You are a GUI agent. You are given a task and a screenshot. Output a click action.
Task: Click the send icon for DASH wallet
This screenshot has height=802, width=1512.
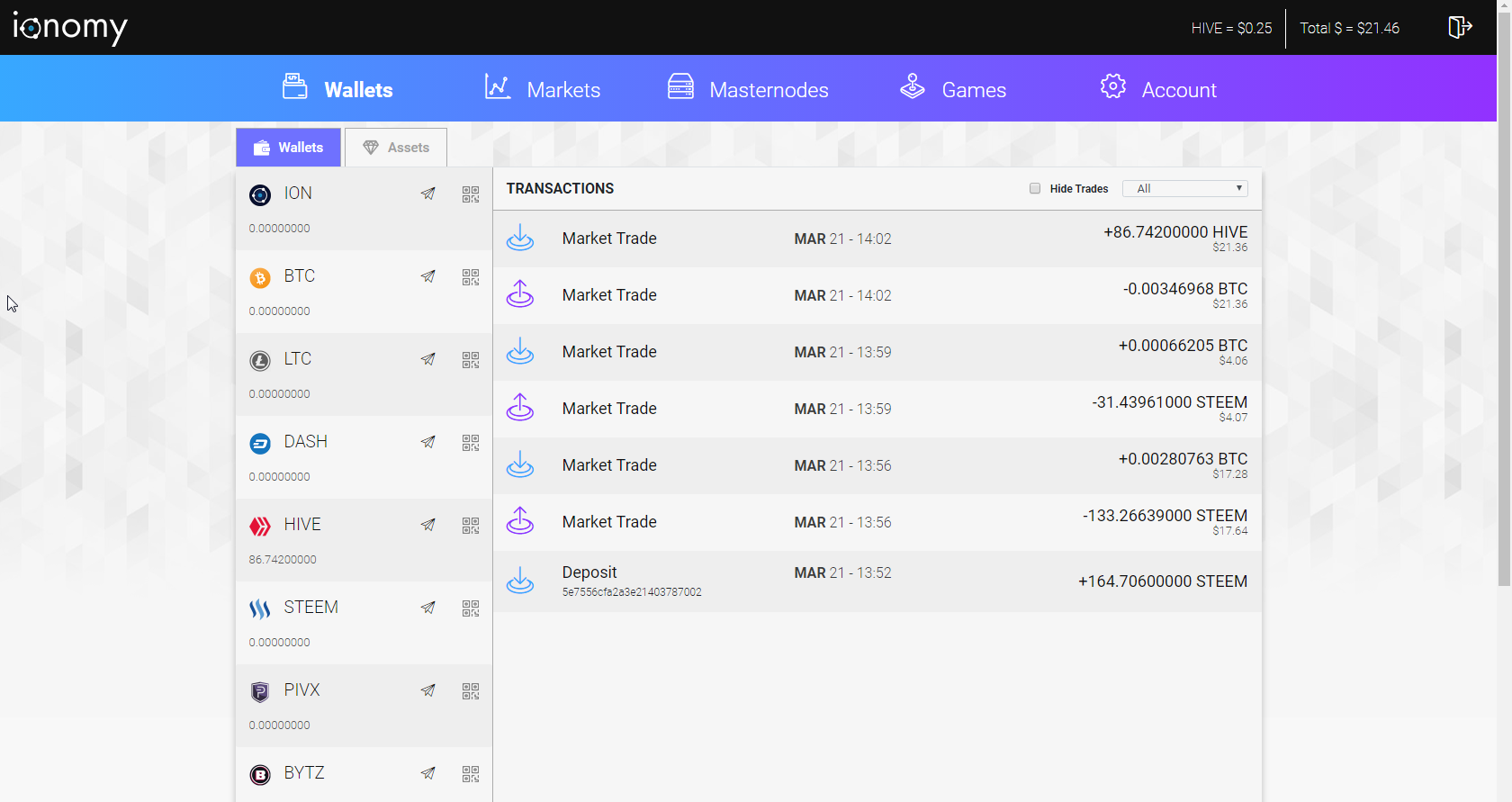[428, 442]
